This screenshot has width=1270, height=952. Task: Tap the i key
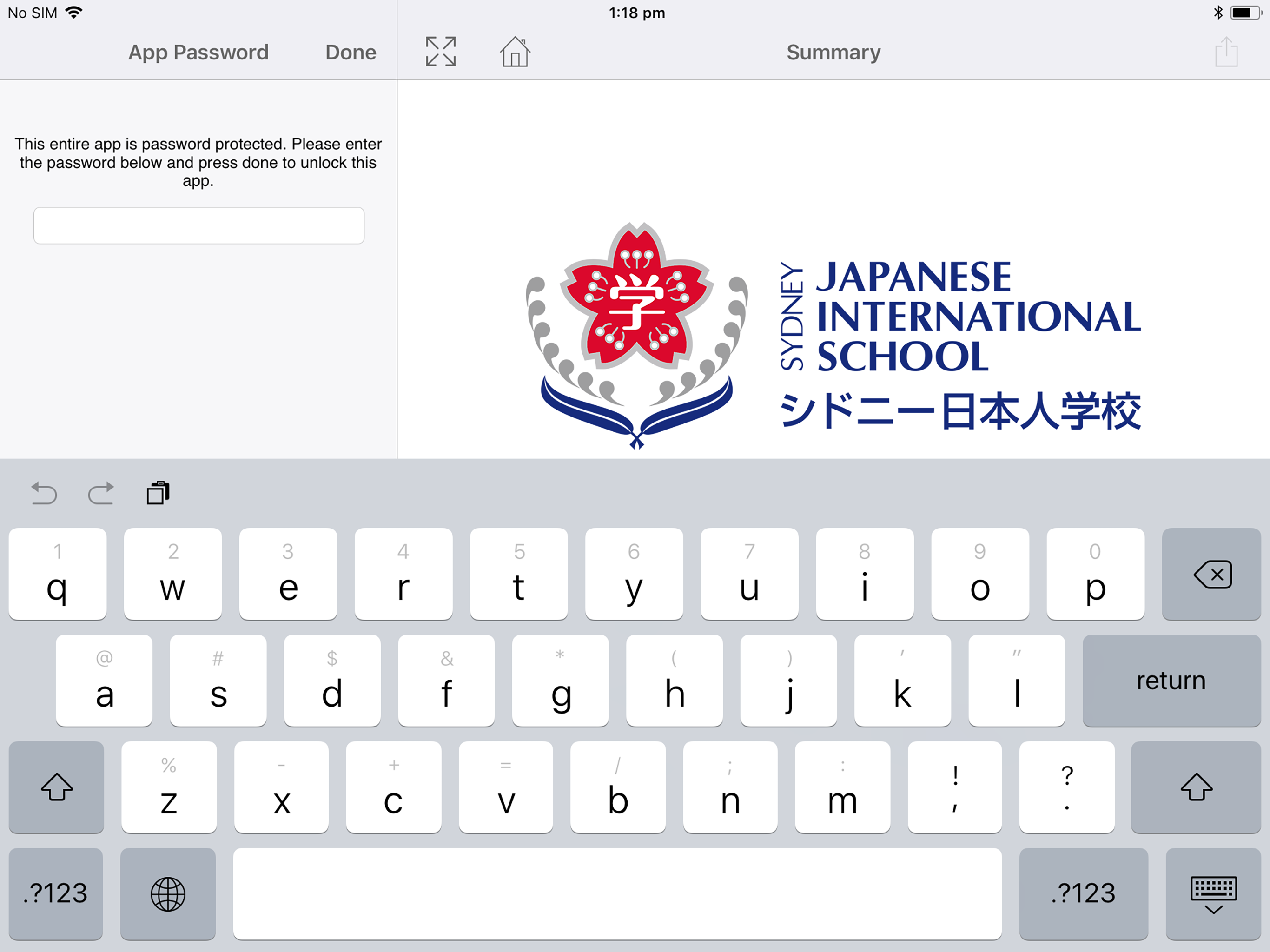pos(865,574)
